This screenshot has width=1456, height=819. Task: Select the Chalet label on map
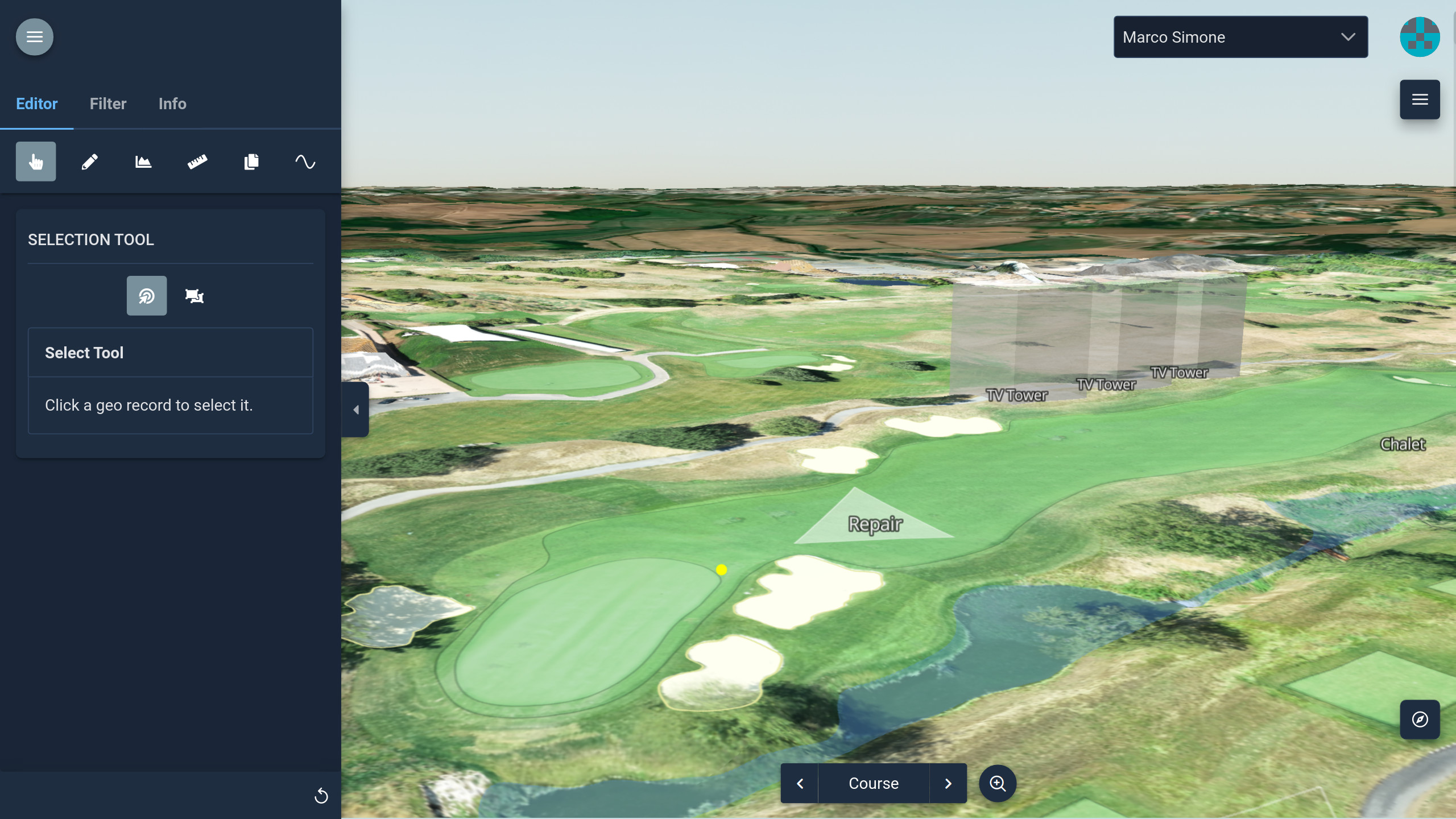click(x=1403, y=444)
